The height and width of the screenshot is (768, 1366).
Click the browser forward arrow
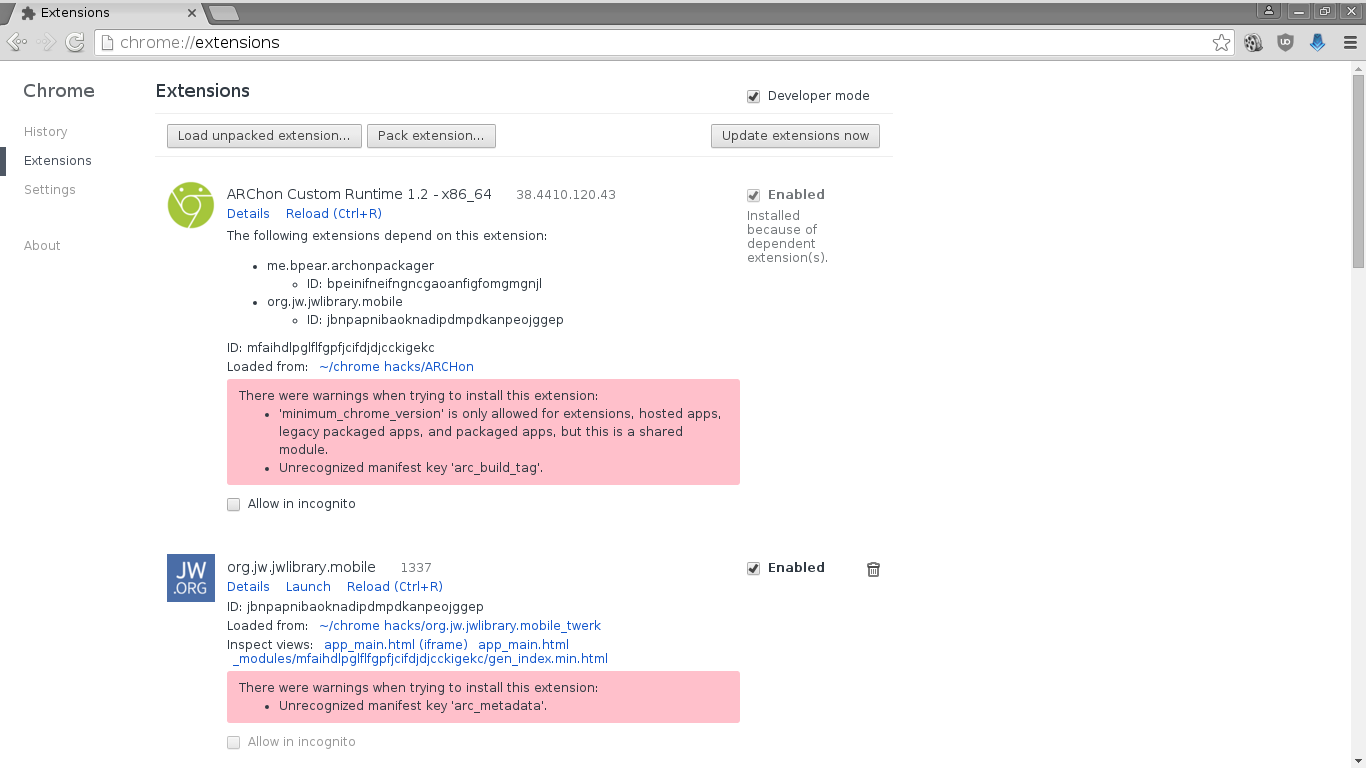point(46,42)
